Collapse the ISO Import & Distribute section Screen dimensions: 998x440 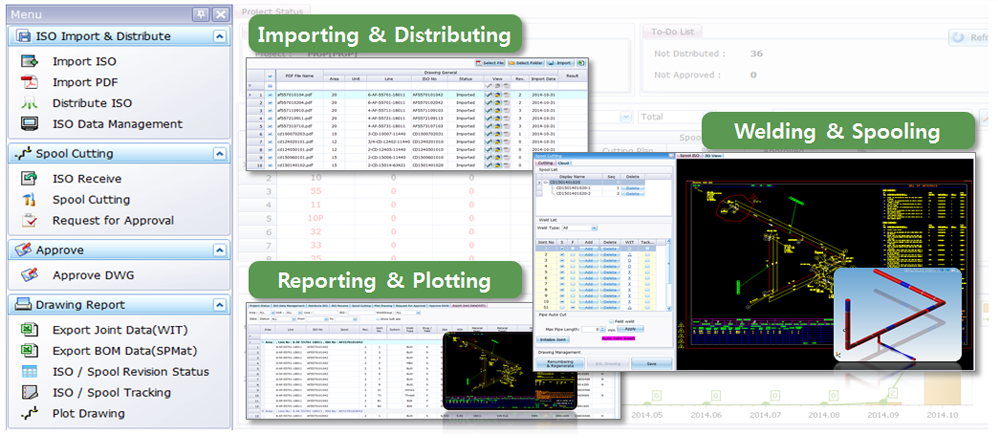(219, 36)
